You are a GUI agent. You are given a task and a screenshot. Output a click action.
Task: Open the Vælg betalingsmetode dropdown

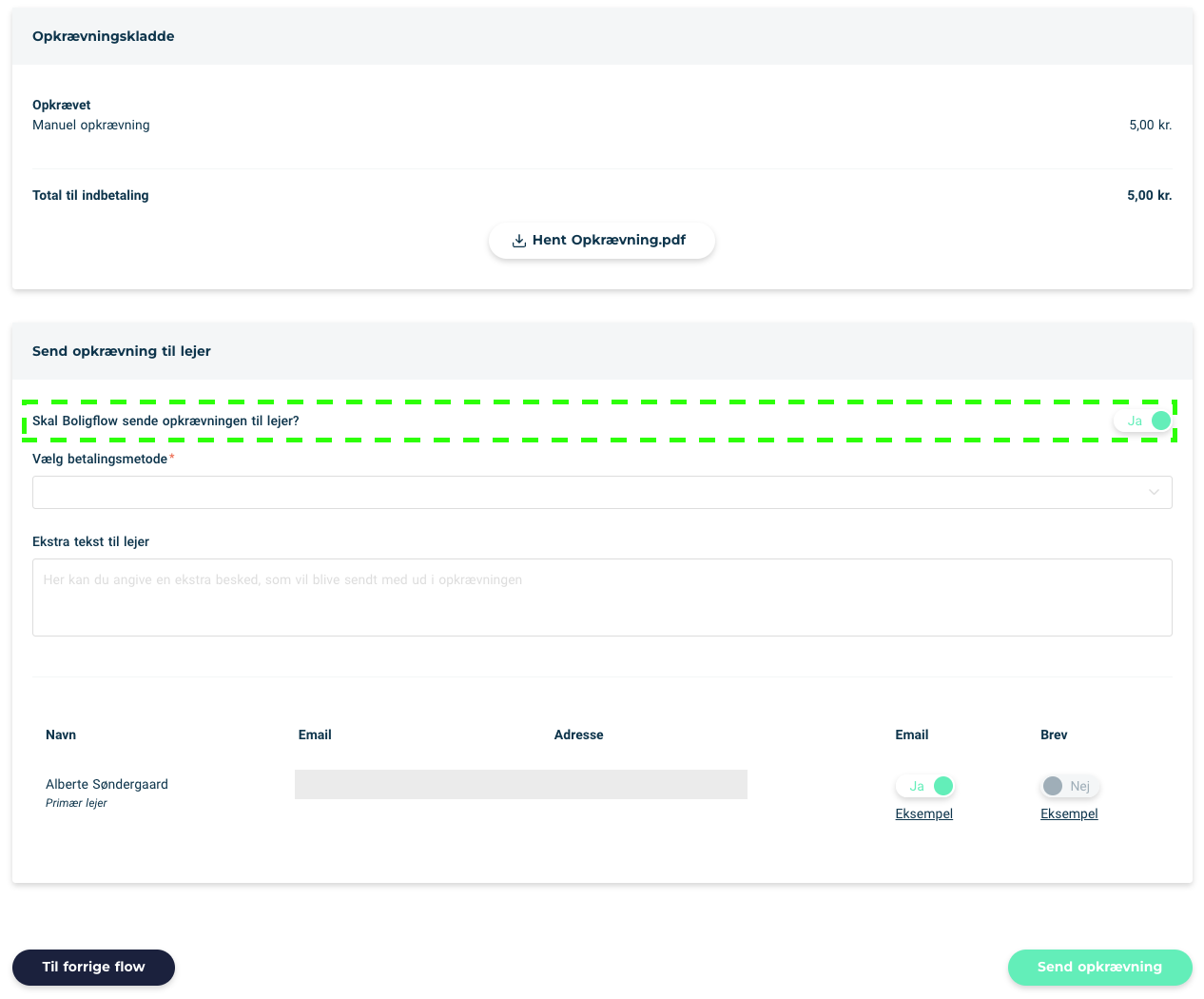[602, 492]
